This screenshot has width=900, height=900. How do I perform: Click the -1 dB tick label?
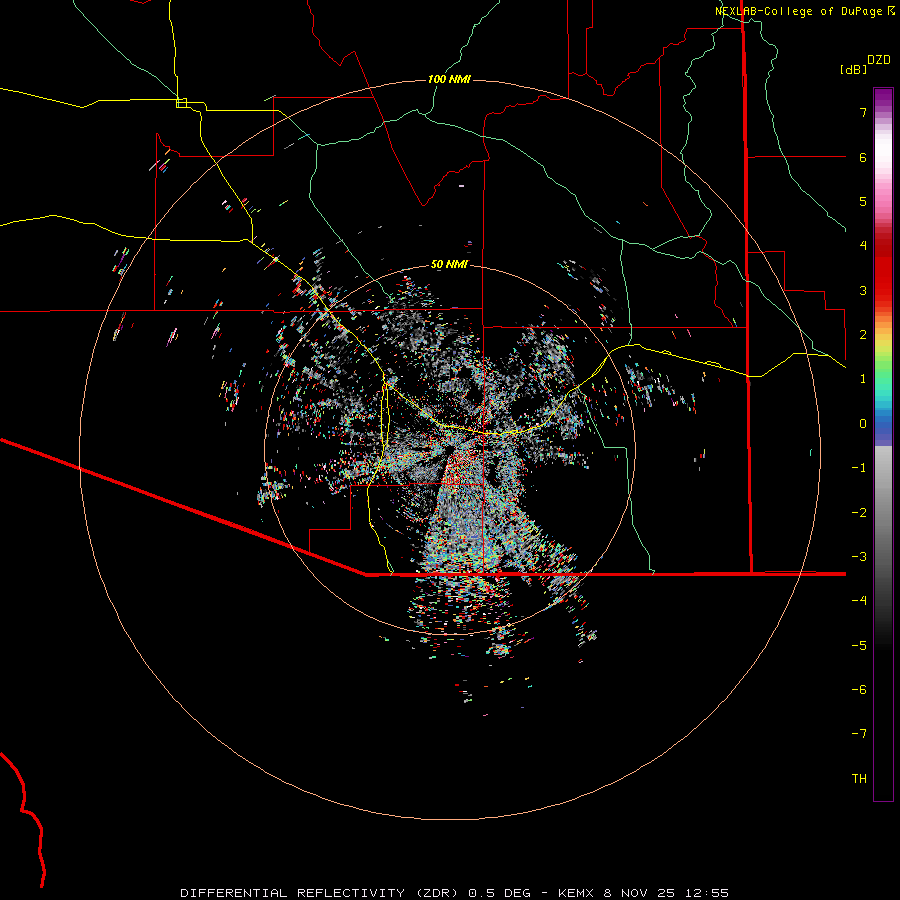(x=859, y=468)
